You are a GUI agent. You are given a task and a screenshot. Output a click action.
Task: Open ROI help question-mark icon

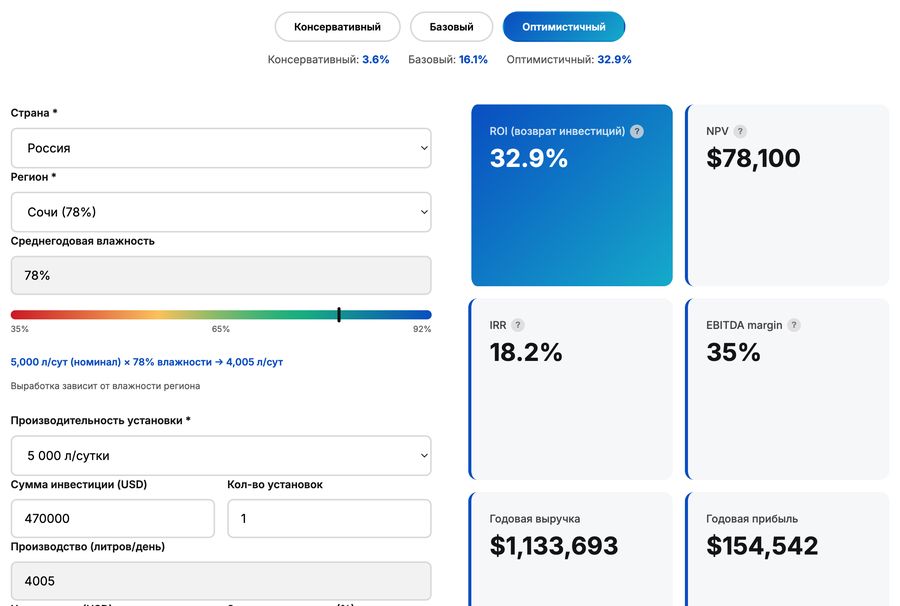click(637, 131)
